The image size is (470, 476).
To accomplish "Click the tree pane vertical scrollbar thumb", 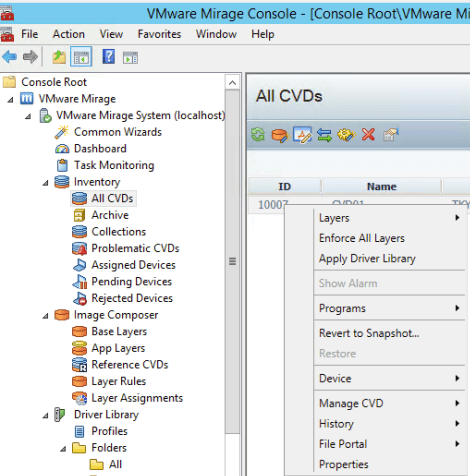I will 232,261.
